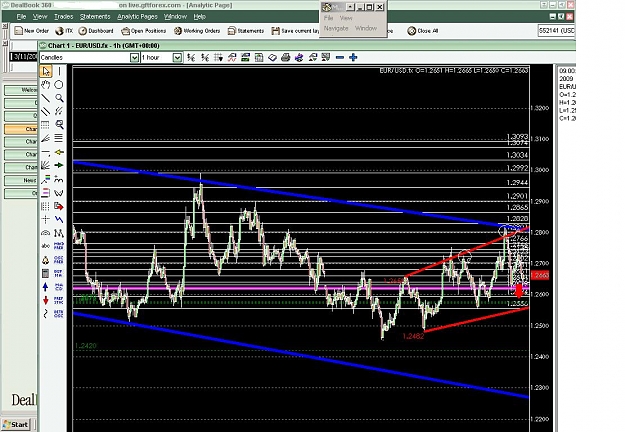625x432 pixels.
Task: Click the Statements toolbar button
Action: coord(246,31)
